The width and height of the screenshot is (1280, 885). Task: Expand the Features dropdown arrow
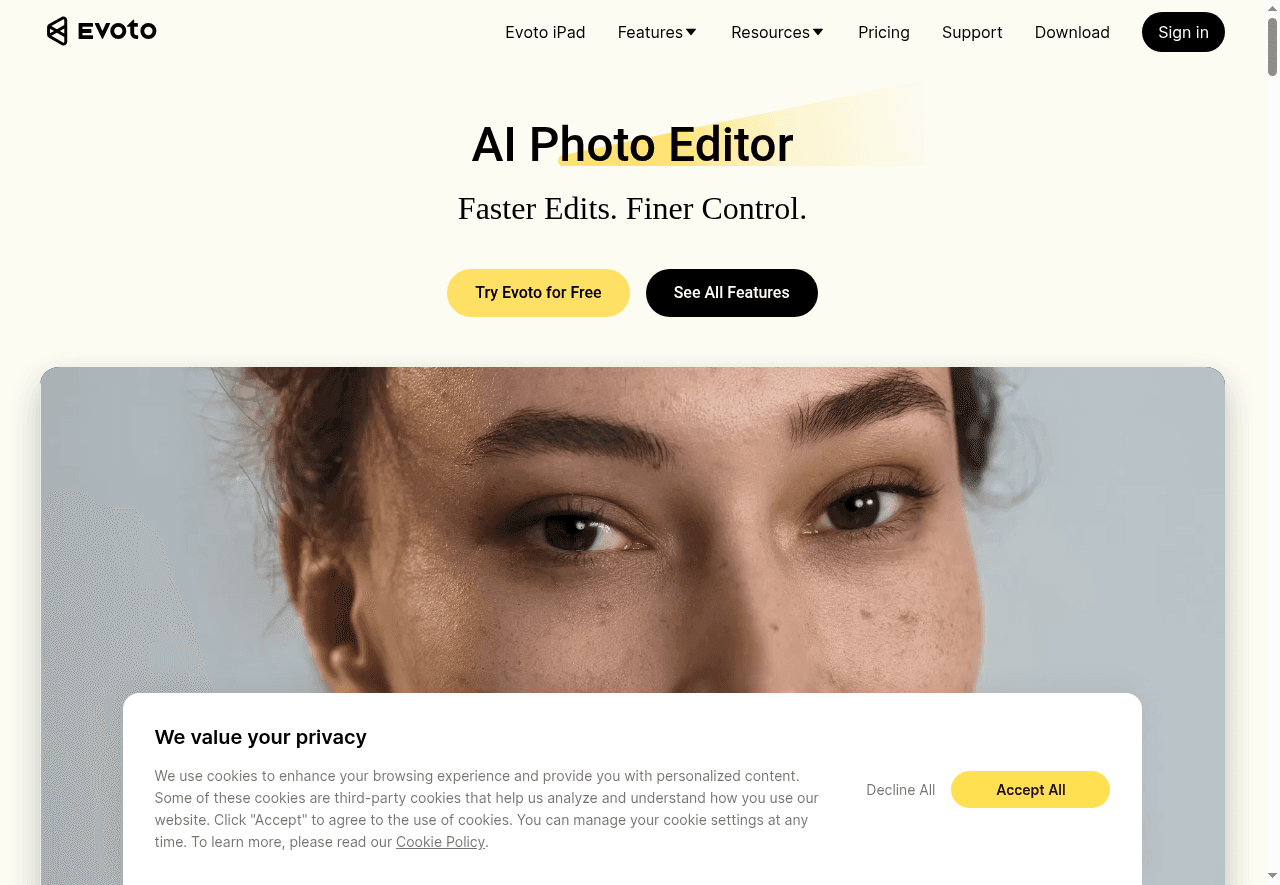pos(691,32)
